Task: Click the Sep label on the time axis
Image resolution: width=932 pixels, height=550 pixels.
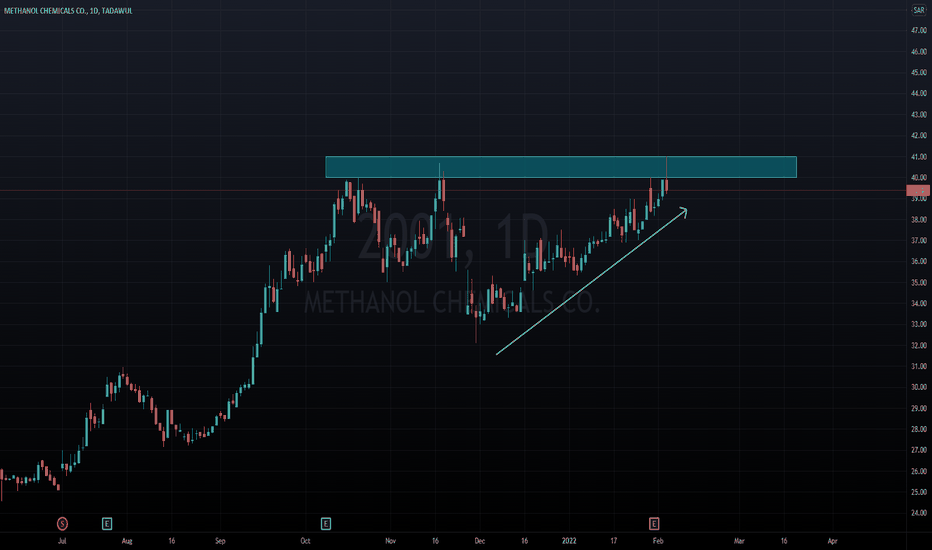Action: pyautogui.click(x=220, y=541)
